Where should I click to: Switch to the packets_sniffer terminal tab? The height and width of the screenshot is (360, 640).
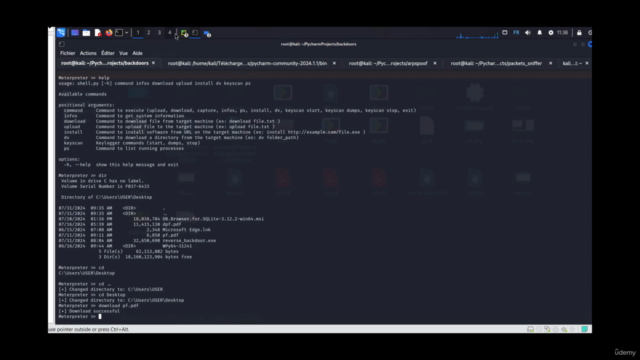coord(496,63)
